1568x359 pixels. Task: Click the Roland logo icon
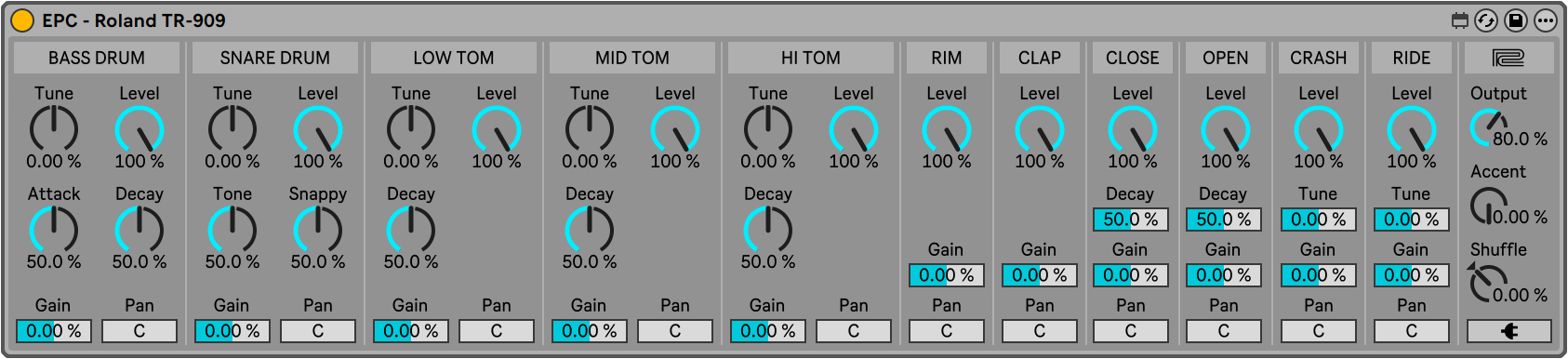pos(1508,58)
